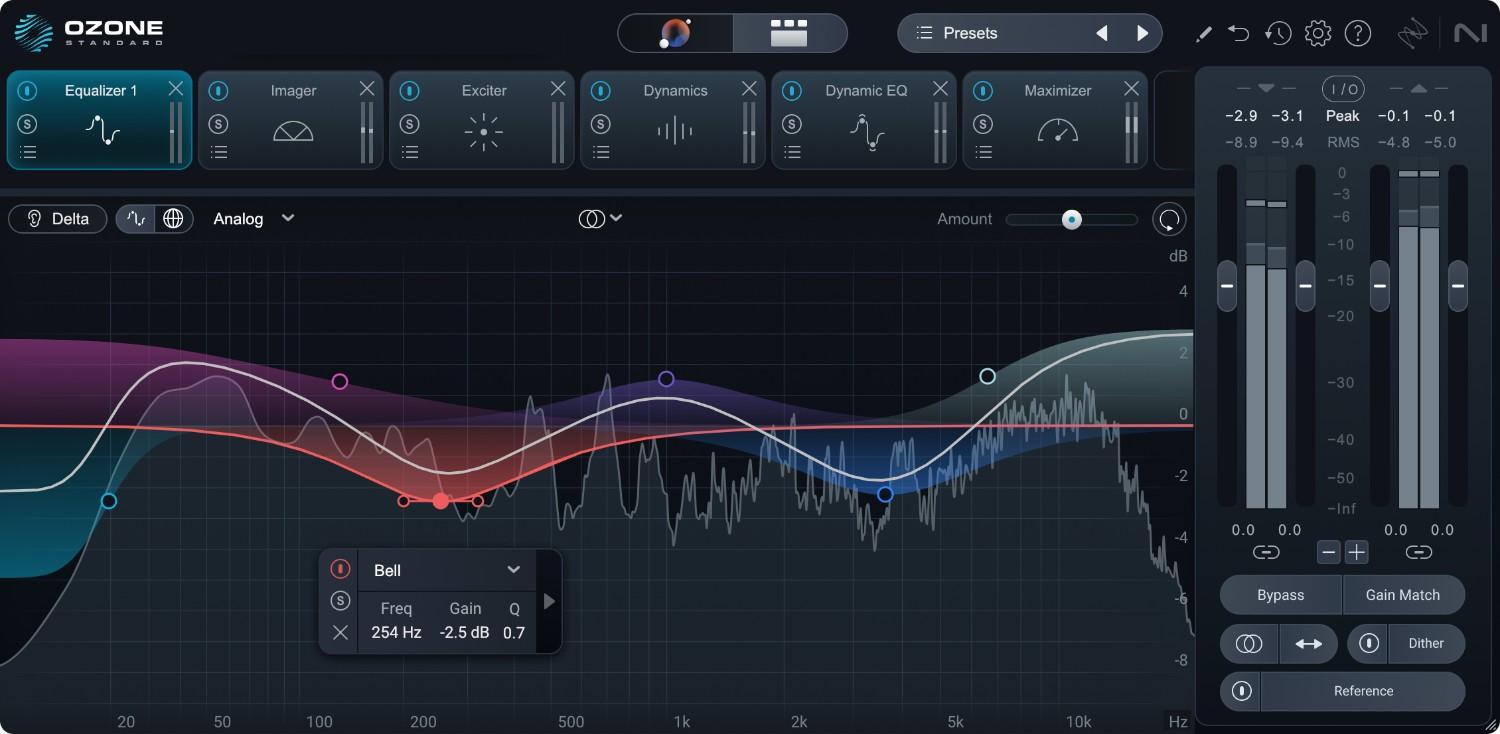The image size is (1500, 734).
Task: Open the Analog EQ mode dropdown
Action: [x=252, y=218]
